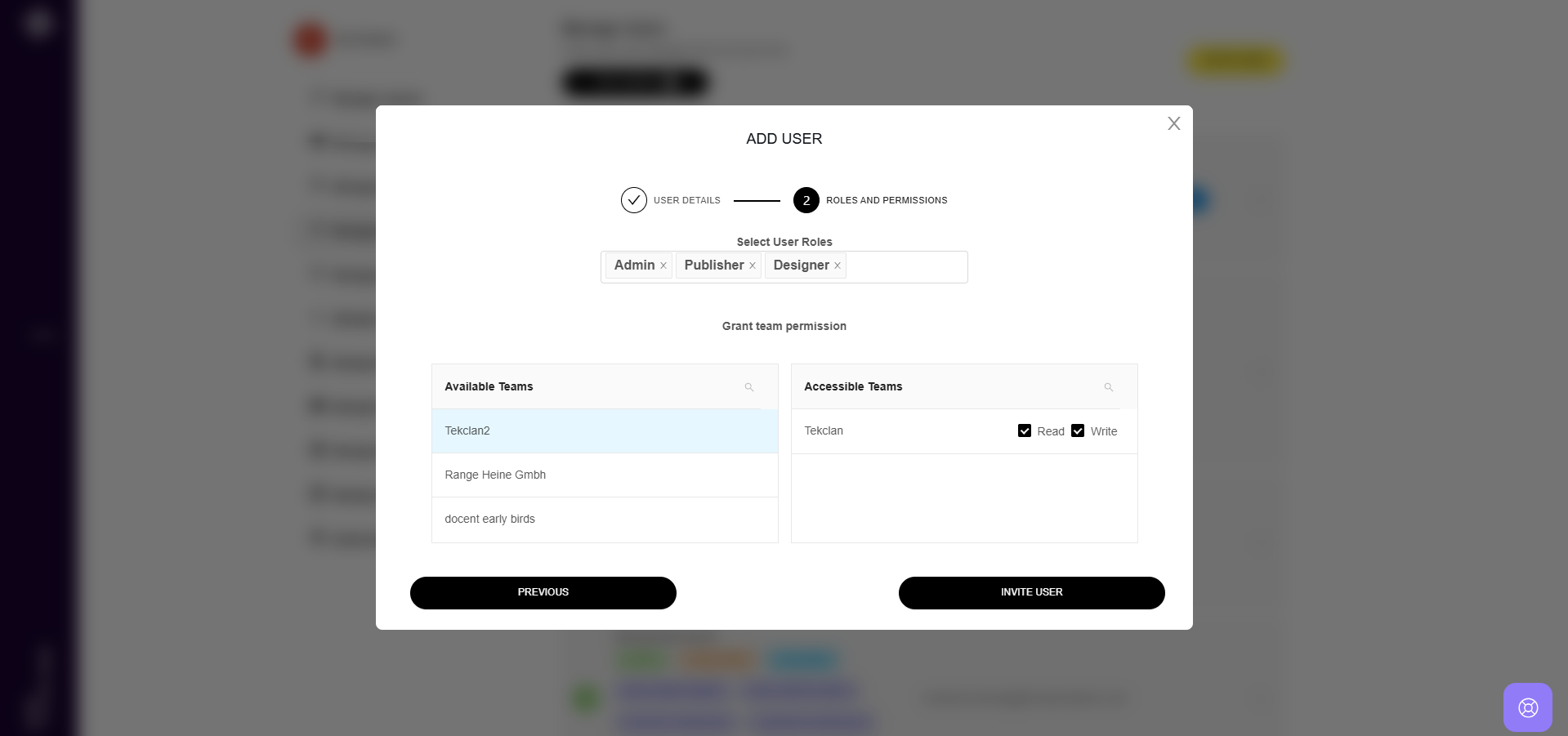The width and height of the screenshot is (1568, 736).
Task: Select docent early birds team
Action: [490, 519]
